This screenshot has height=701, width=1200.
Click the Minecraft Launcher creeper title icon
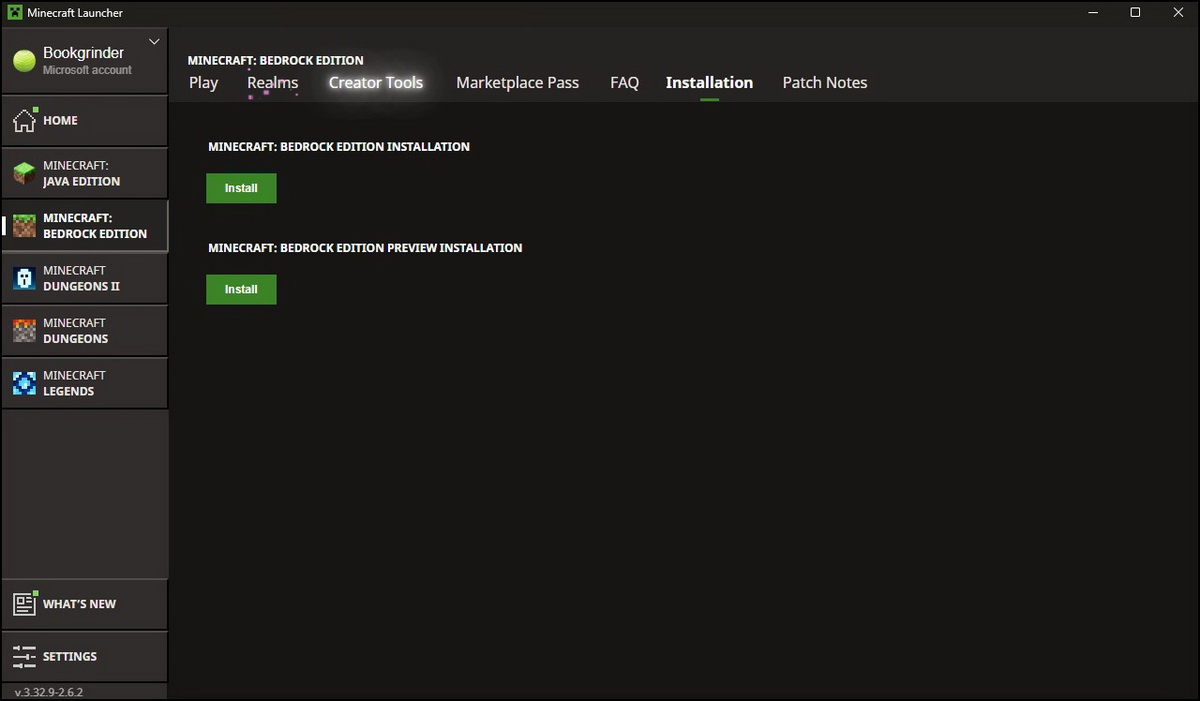(x=15, y=12)
